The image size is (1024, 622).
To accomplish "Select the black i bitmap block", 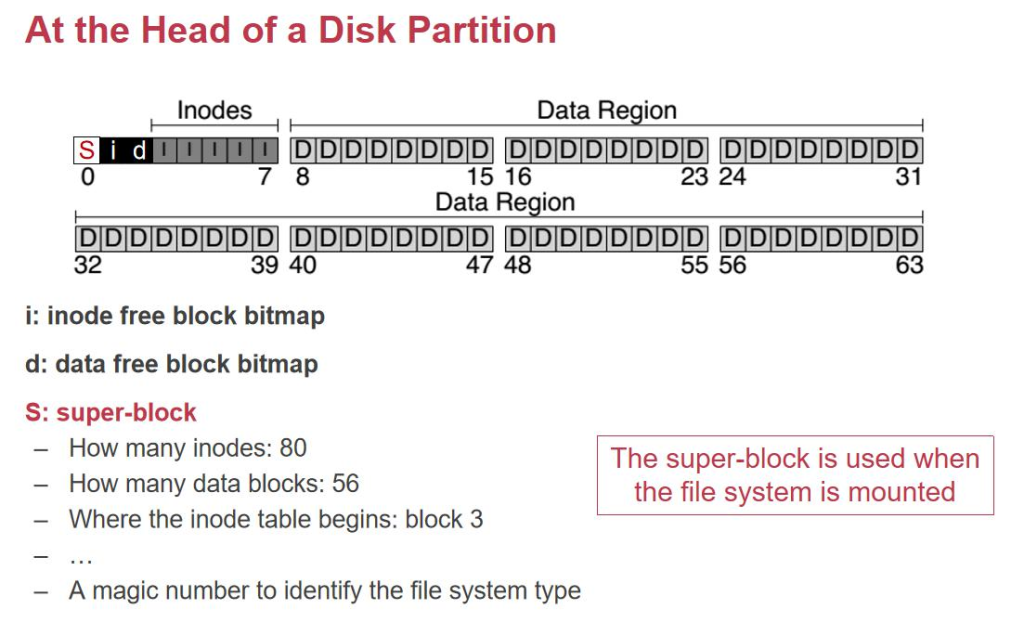I will click(x=114, y=151).
